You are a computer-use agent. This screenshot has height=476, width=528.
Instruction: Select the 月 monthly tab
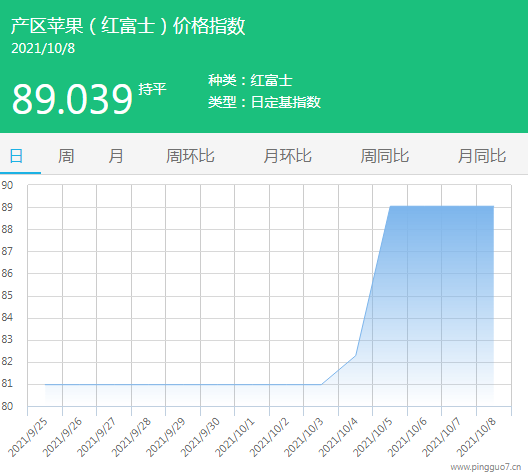point(116,156)
